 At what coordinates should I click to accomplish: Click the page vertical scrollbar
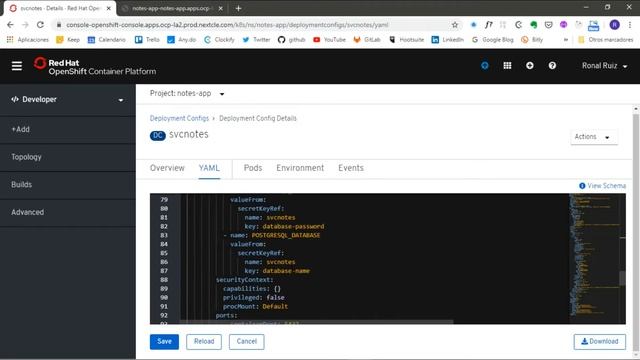coord(636,233)
